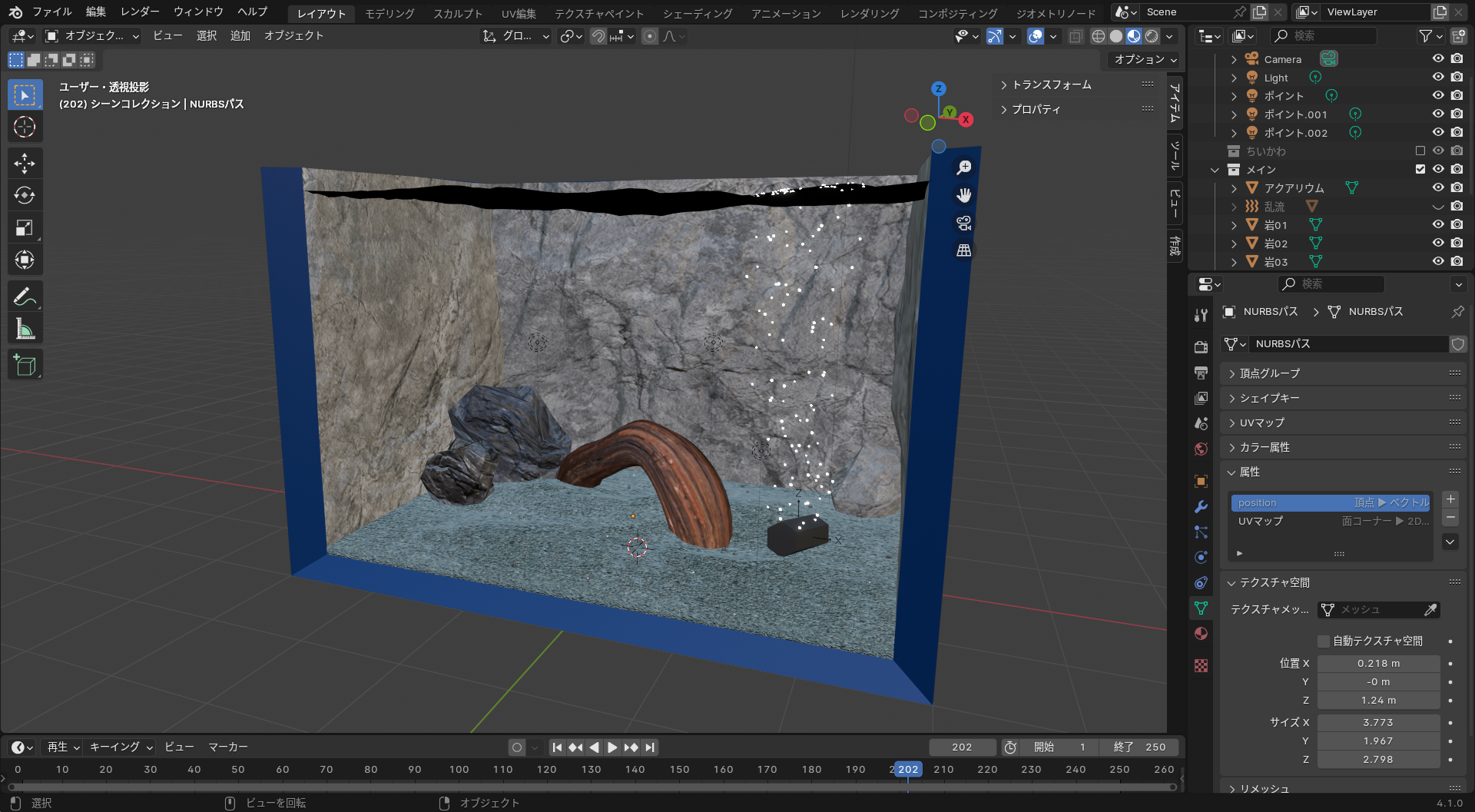
Task: Select the Rotate tool
Action: (x=25, y=195)
